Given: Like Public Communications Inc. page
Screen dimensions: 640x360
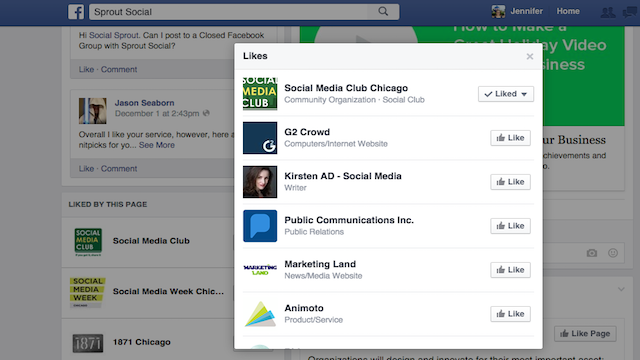Looking at the screenshot, I should click(x=510, y=226).
